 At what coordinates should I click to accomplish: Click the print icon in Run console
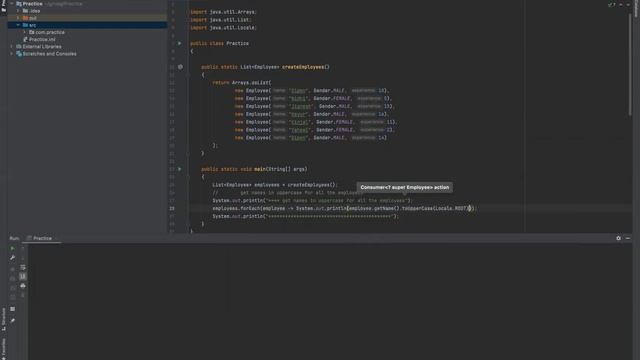pos(23,286)
